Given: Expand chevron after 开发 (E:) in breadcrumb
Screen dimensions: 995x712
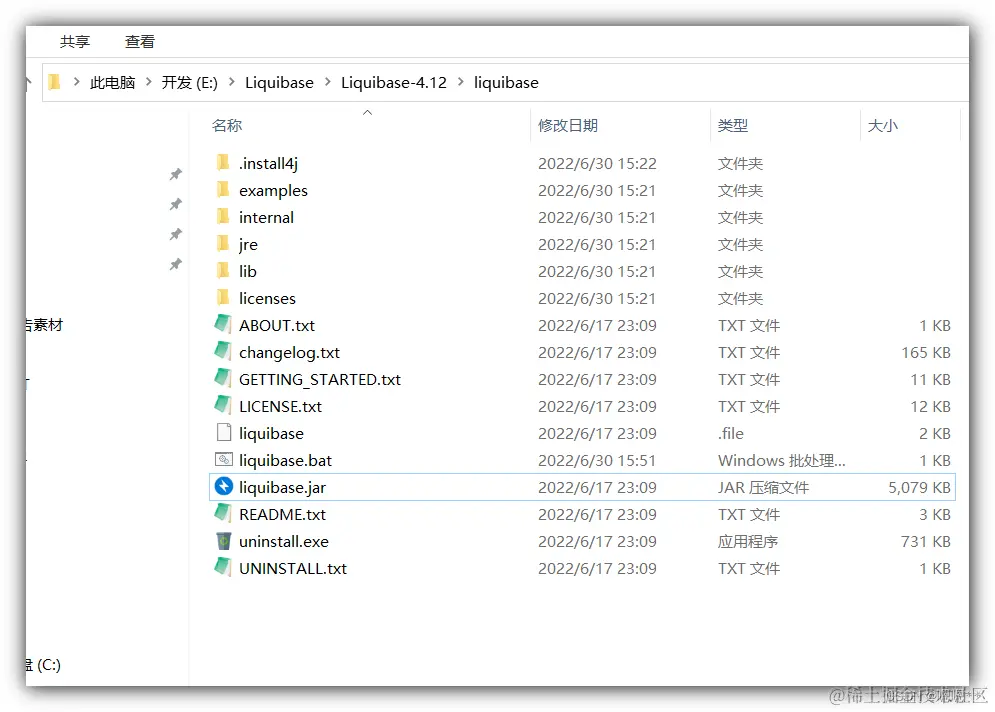Looking at the screenshot, I should pos(232,82).
